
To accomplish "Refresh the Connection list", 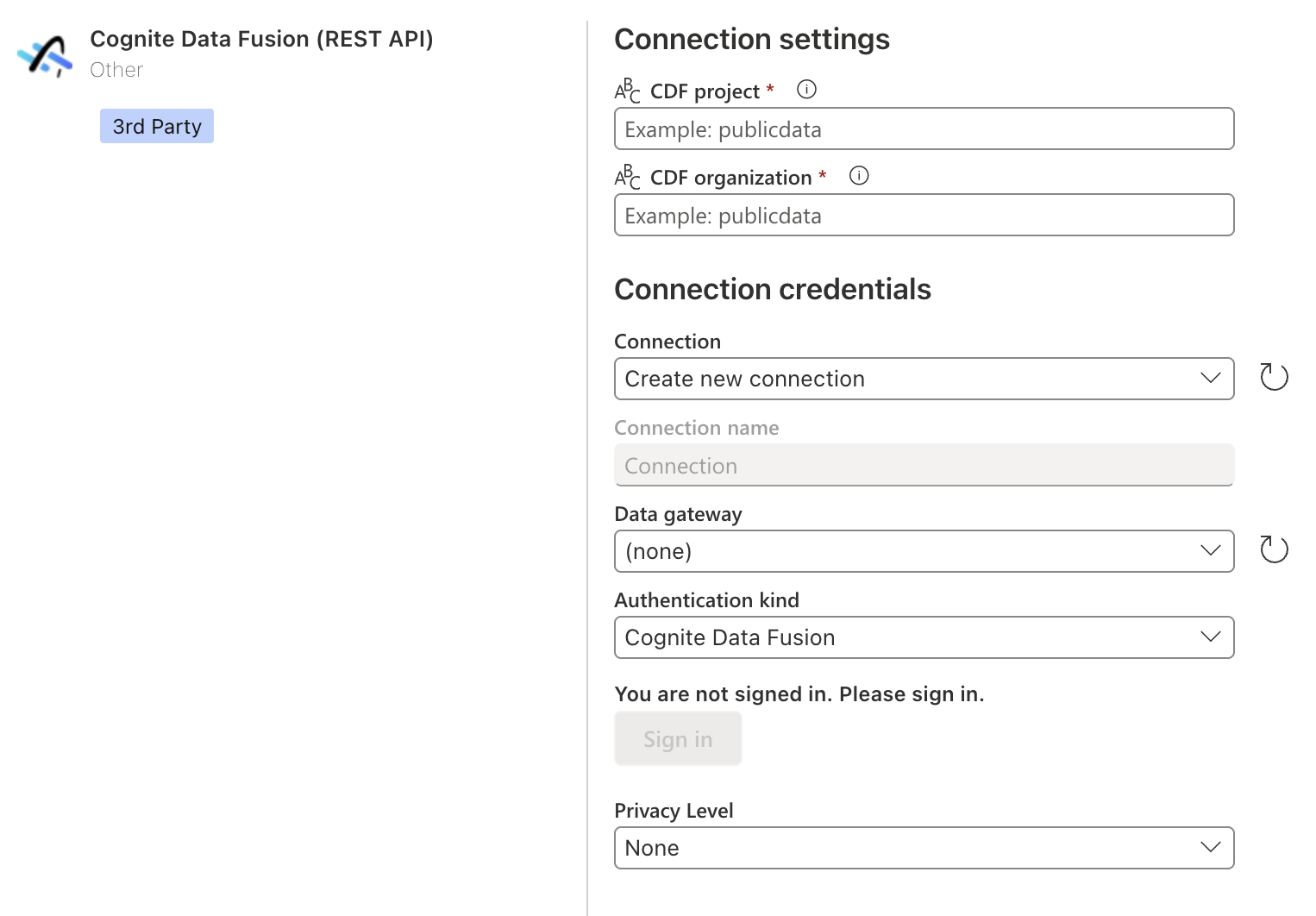I will (1274, 377).
